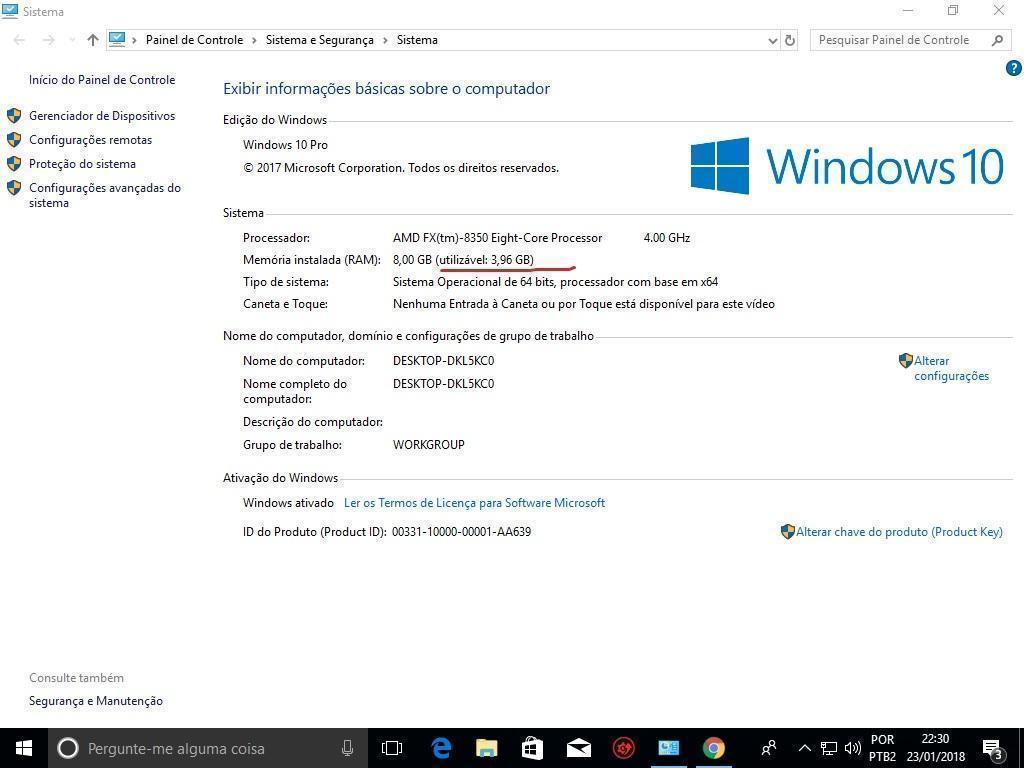Click the WORKGROUP value
Viewport: 1024px width, 768px height.
428,445
